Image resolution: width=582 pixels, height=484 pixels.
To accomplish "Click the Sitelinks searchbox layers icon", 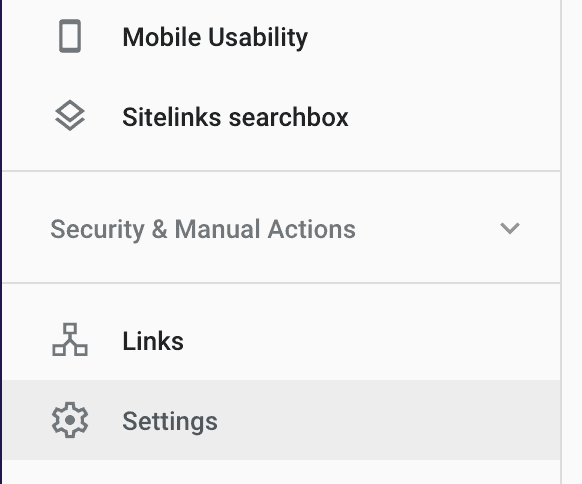I will click(70, 115).
